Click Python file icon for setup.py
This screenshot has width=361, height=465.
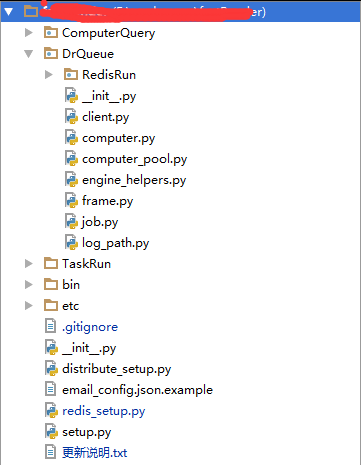pyautogui.click(x=51, y=432)
